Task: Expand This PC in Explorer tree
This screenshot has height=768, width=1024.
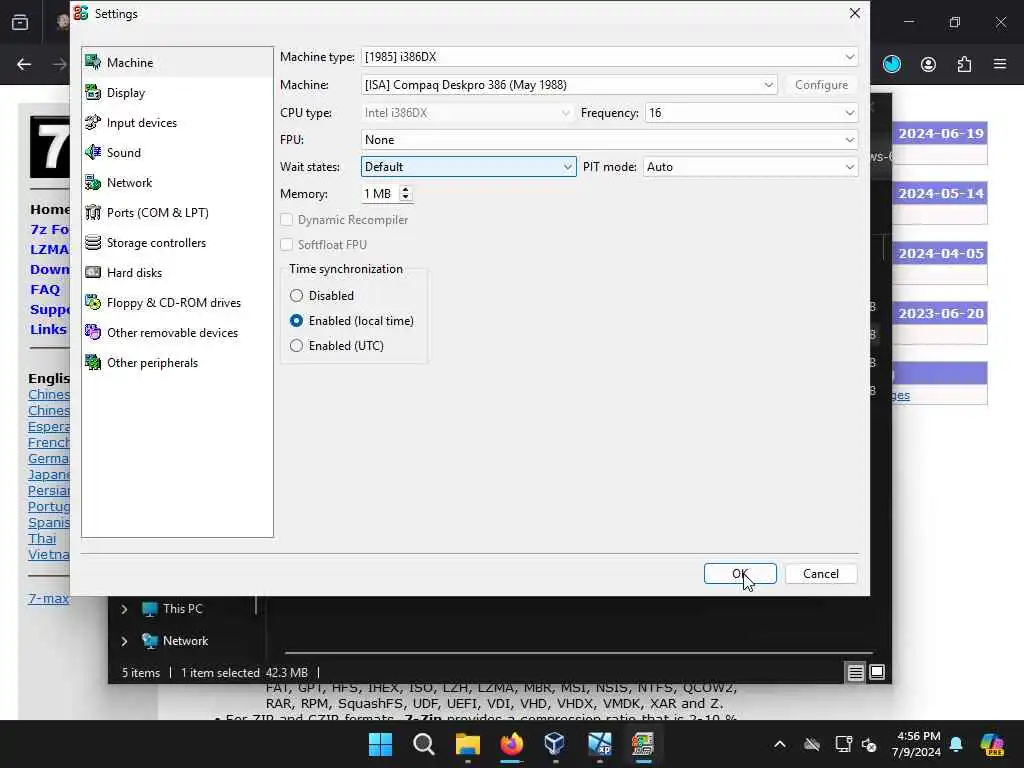Action: (124, 609)
